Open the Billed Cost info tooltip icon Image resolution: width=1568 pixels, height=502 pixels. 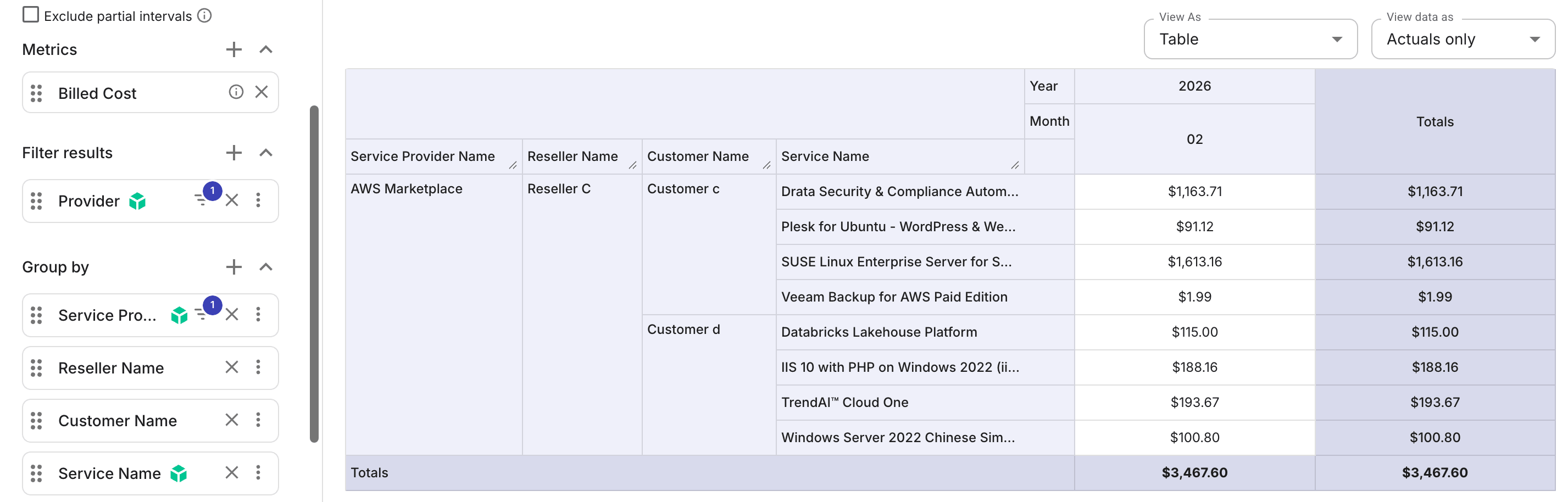pos(235,91)
